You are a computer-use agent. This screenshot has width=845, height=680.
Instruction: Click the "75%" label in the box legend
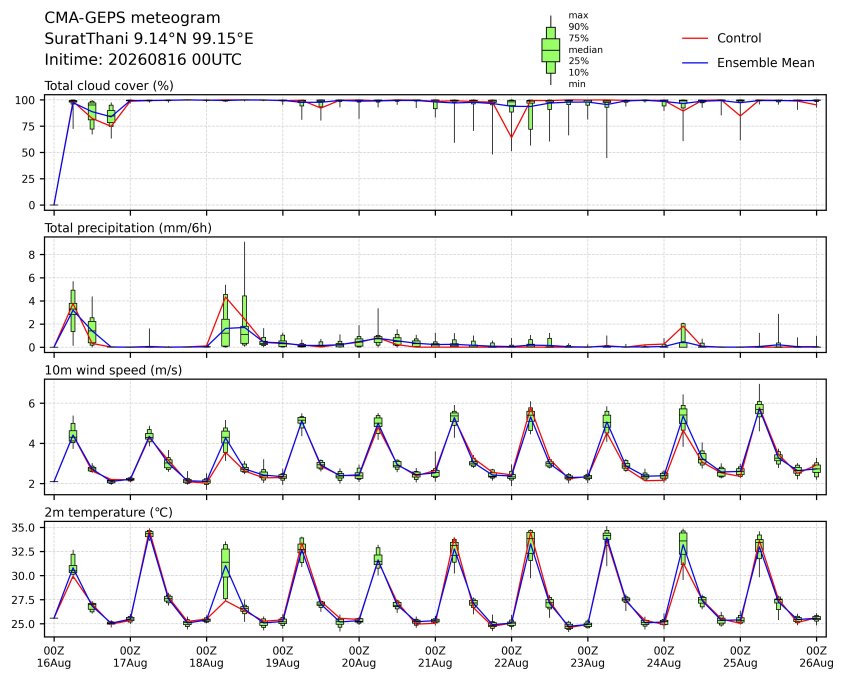click(578, 38)
